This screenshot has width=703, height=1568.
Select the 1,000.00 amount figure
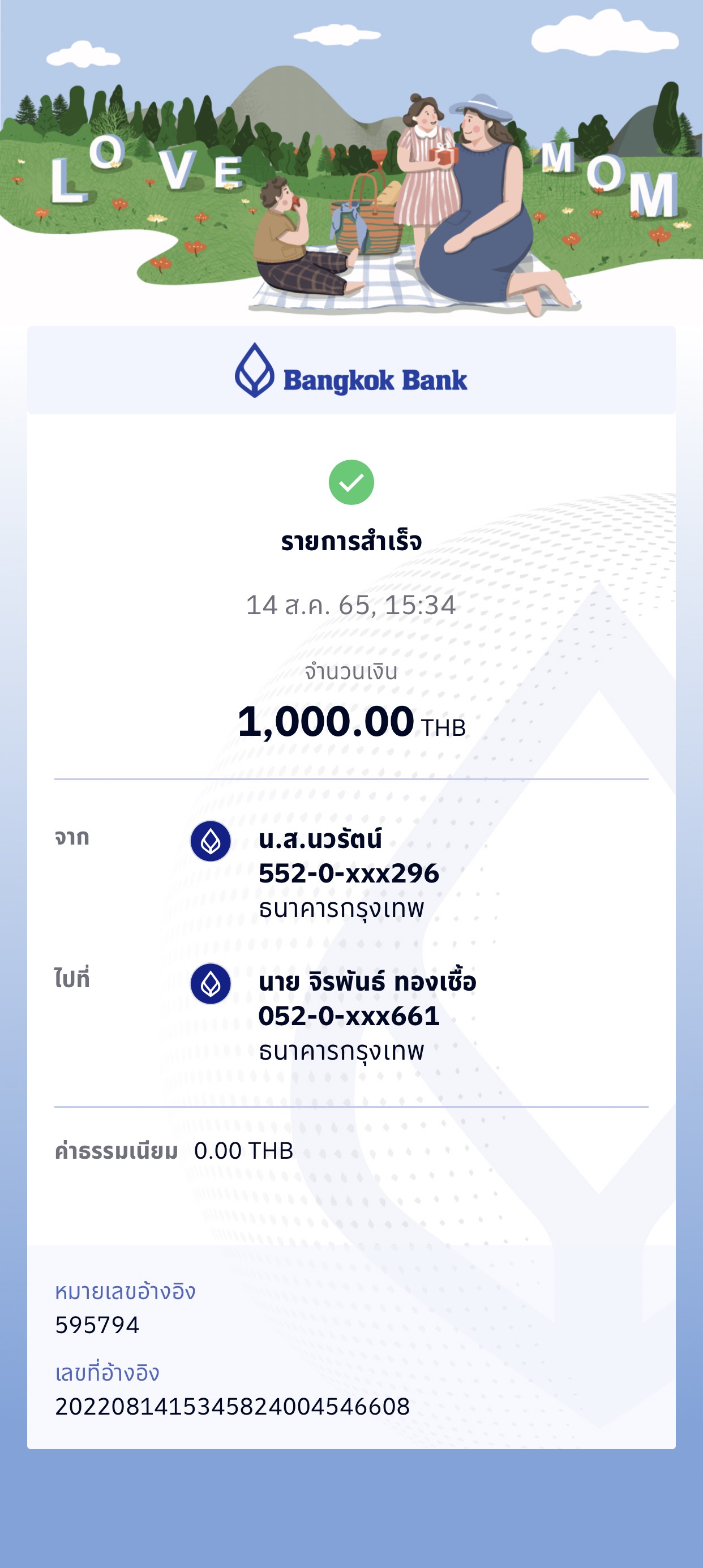[326, 722]
